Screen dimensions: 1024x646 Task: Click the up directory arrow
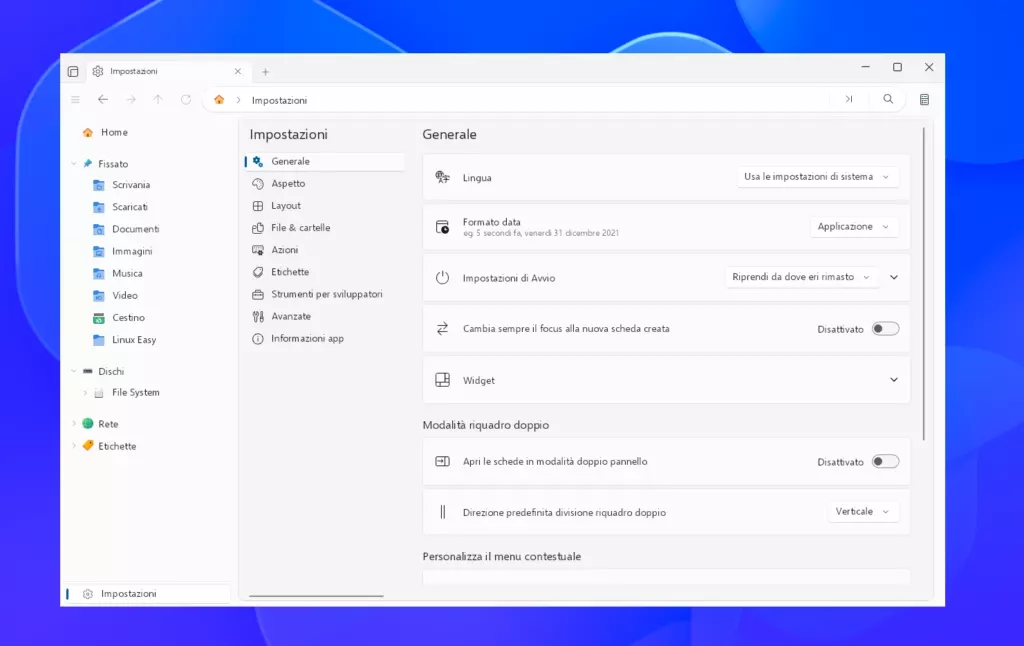pos(158,99)
